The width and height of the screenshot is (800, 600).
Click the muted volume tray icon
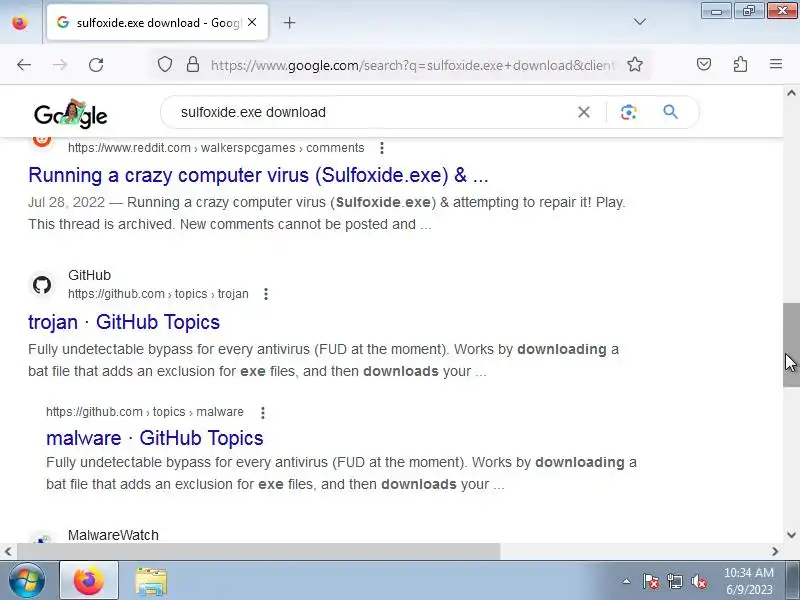pyautogui.click(x=698, y=581)
